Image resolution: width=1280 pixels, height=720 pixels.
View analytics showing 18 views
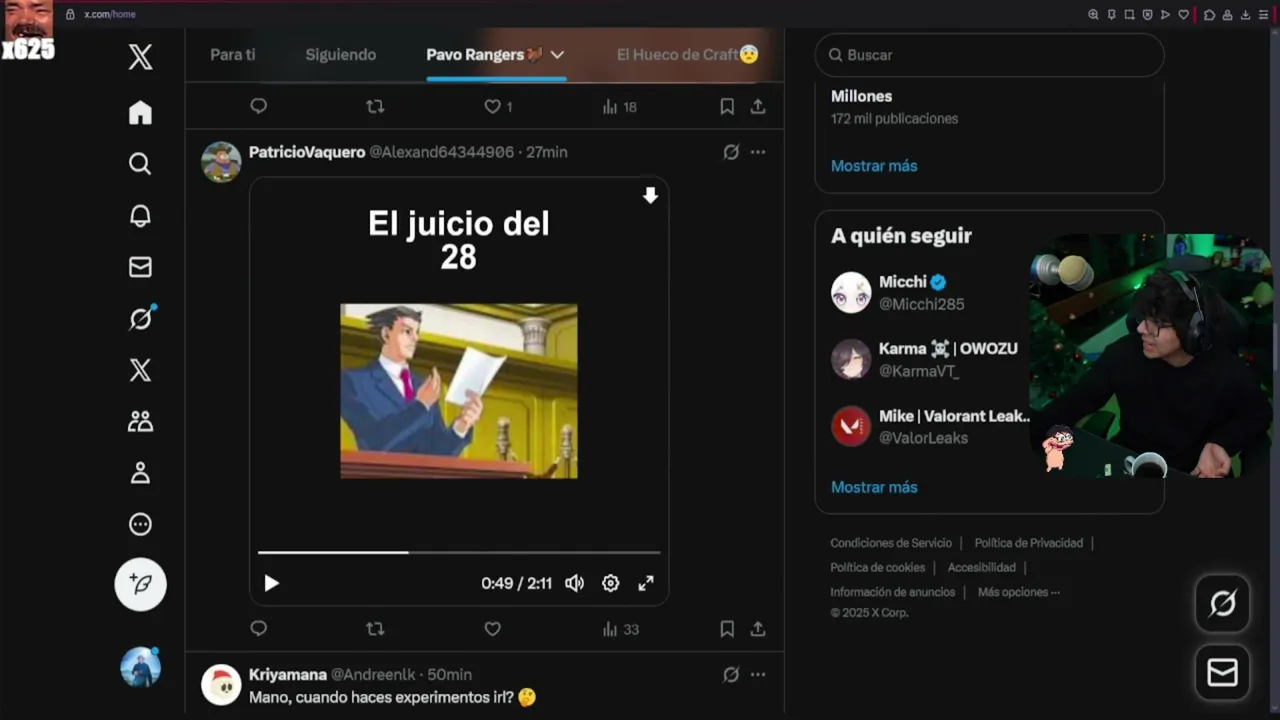(619, 107)
